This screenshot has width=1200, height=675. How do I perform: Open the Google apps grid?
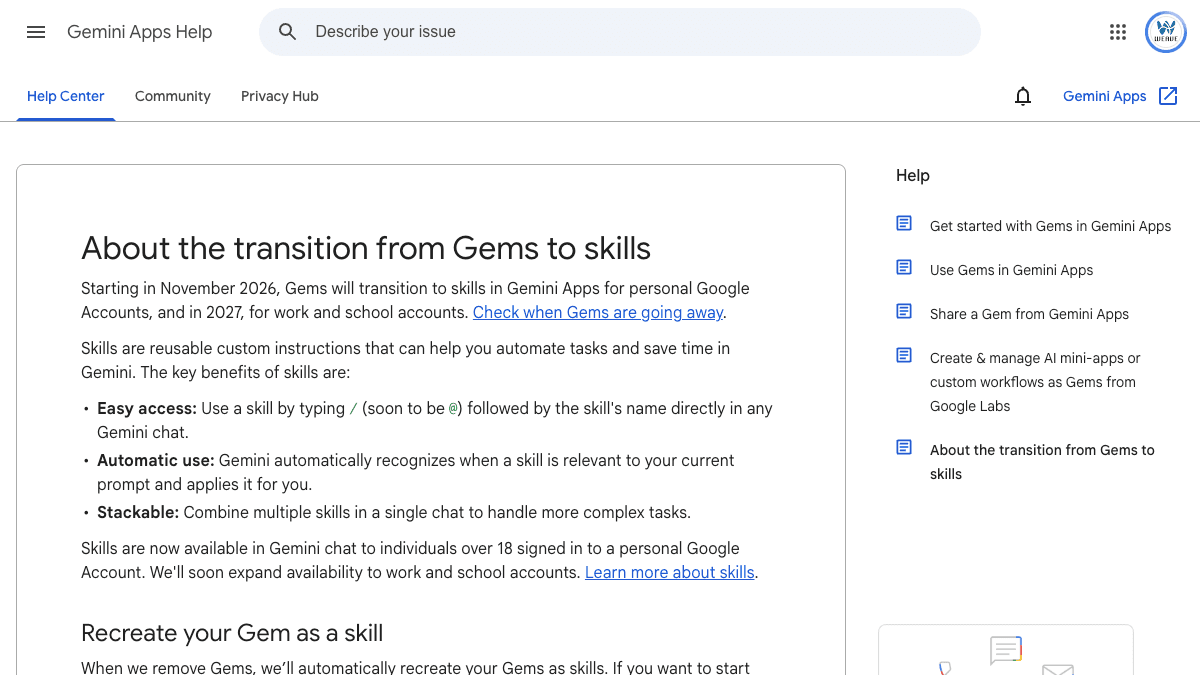tap(1118, 32)
